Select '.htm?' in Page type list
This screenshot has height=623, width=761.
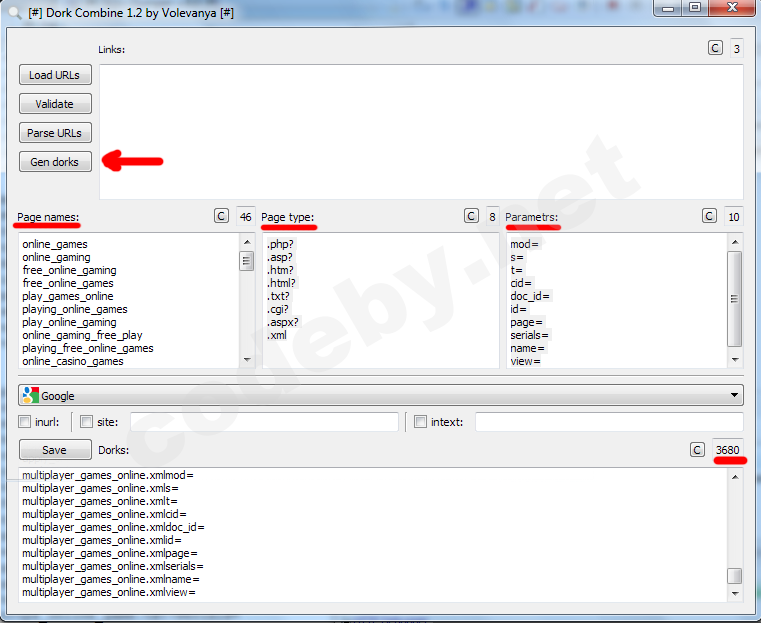point(280,270)
